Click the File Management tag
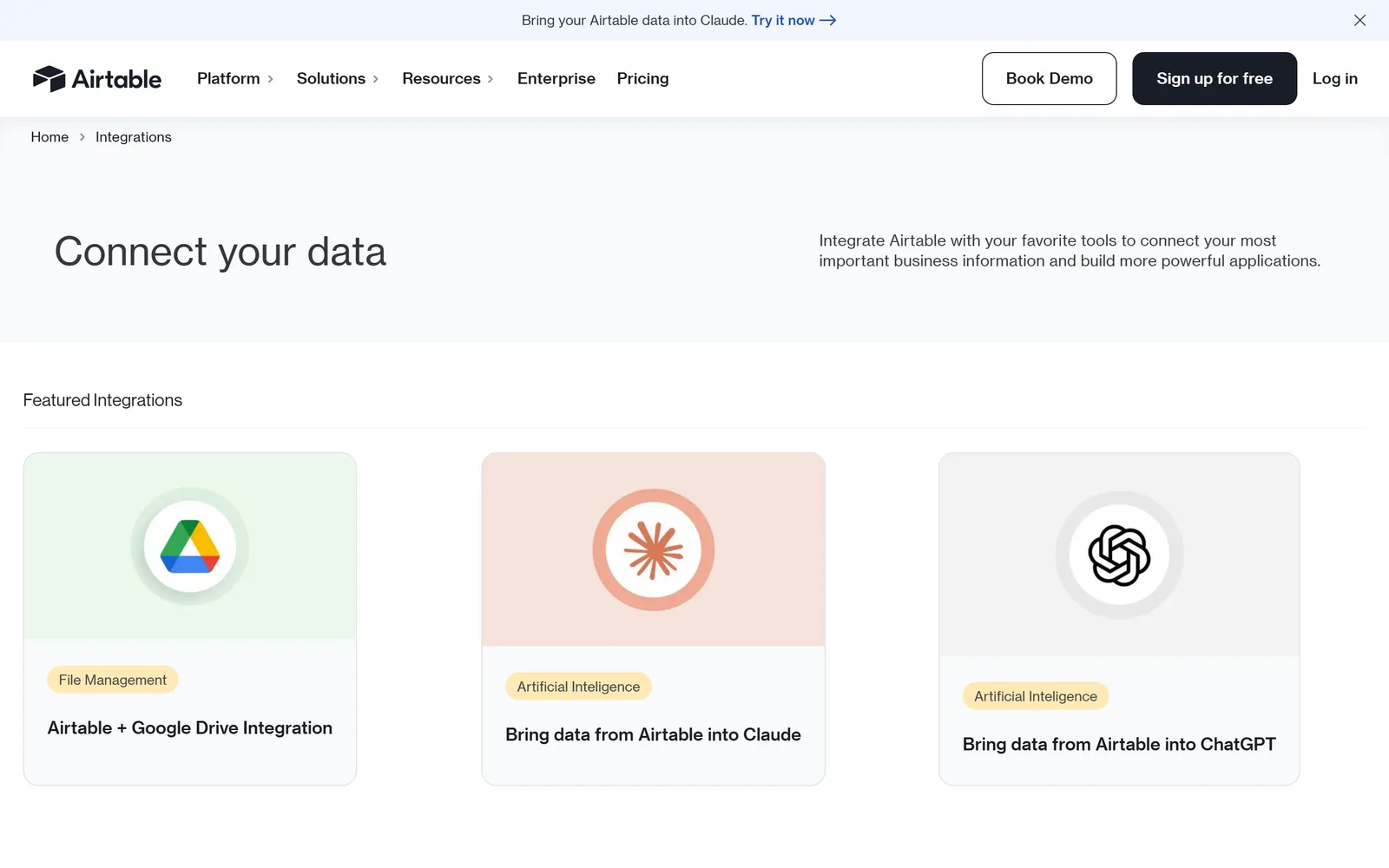Image resolution: width=1389 pixels, height=868 pixels. pos(113,680)
